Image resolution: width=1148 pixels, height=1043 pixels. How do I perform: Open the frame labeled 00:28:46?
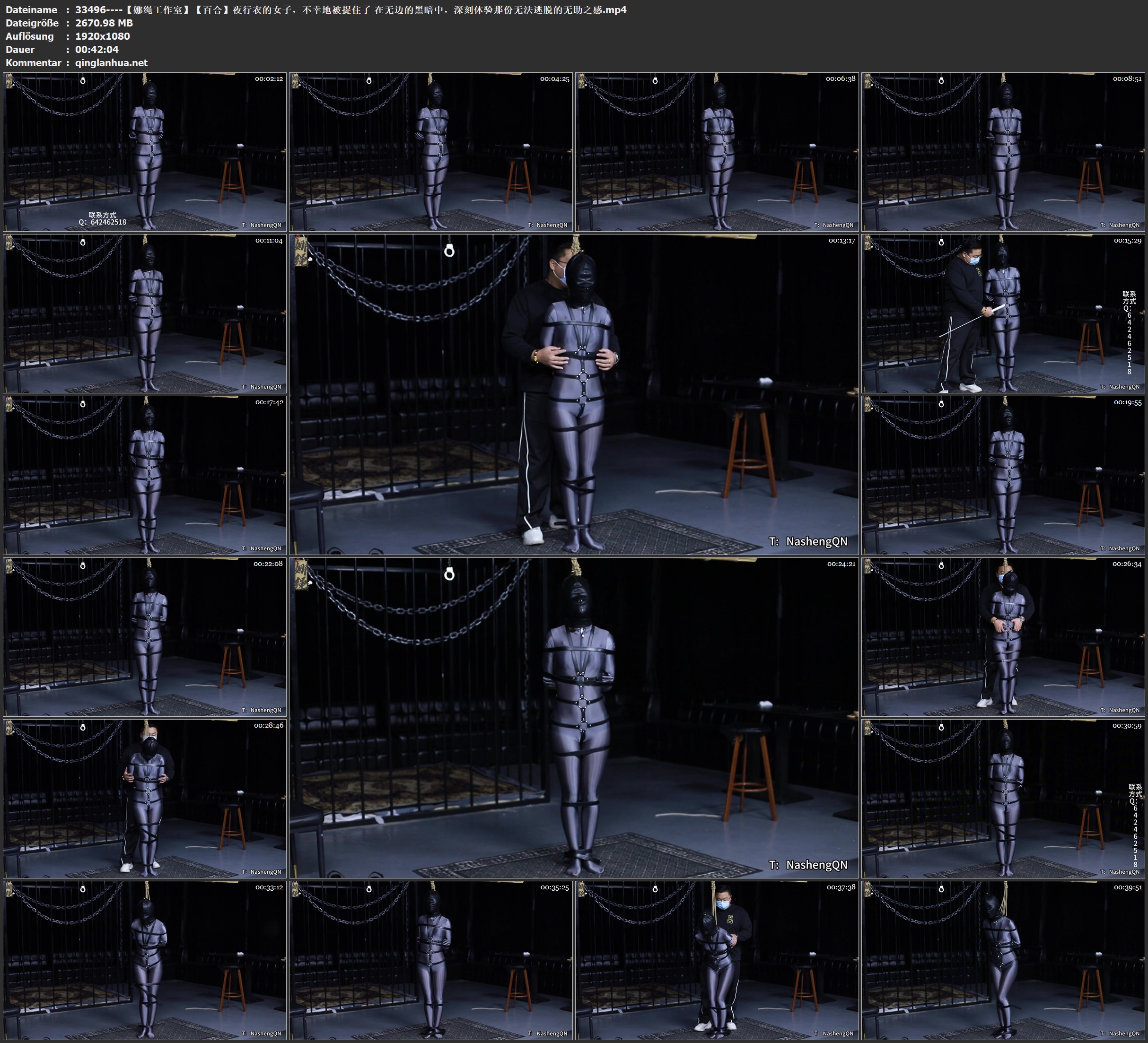tap(145, 799)
